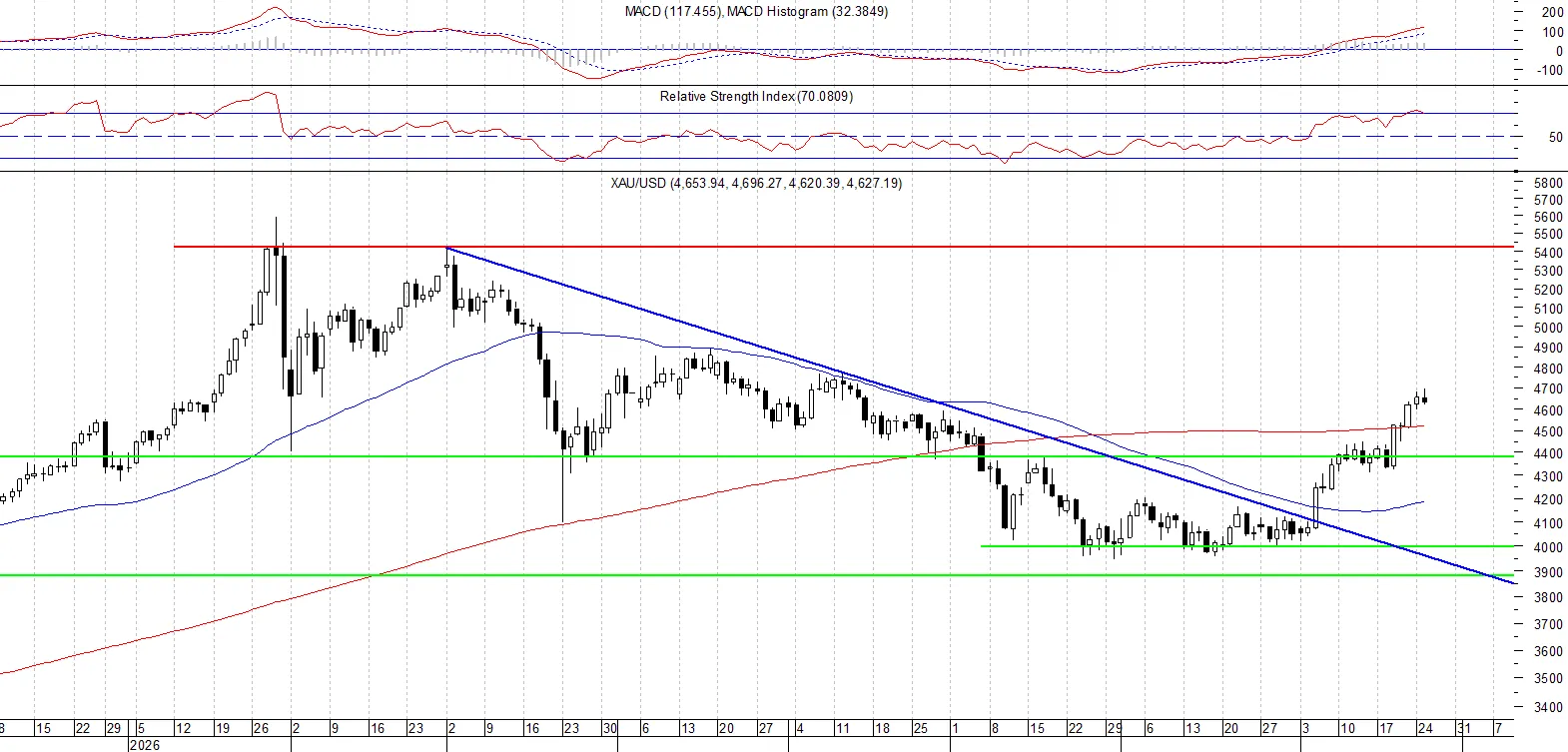Click the 50 label on RSI axis
Viewport: 1568px width, 752px height.
tap(1556, 138)
